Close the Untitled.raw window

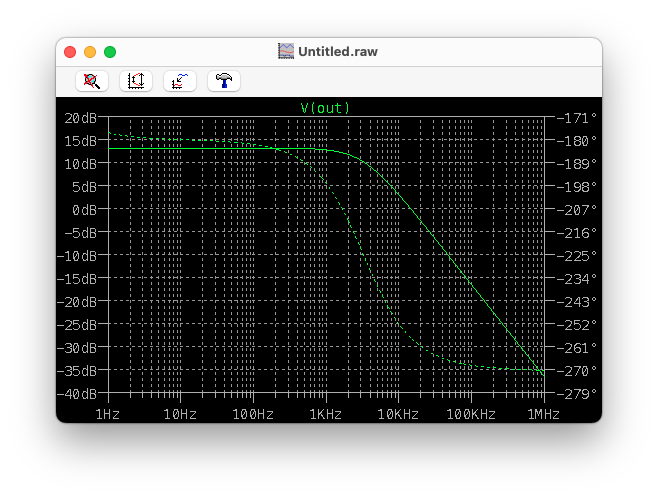70,52
